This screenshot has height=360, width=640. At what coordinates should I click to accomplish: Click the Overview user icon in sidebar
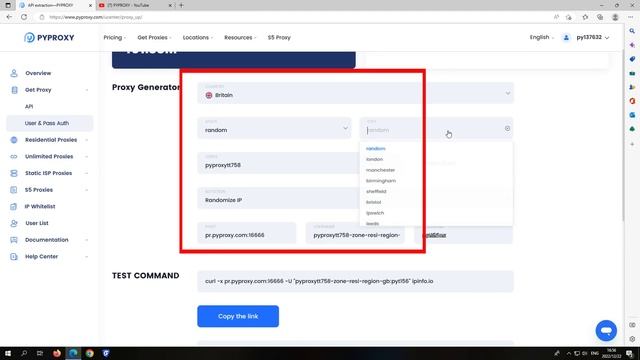(14, 73)
